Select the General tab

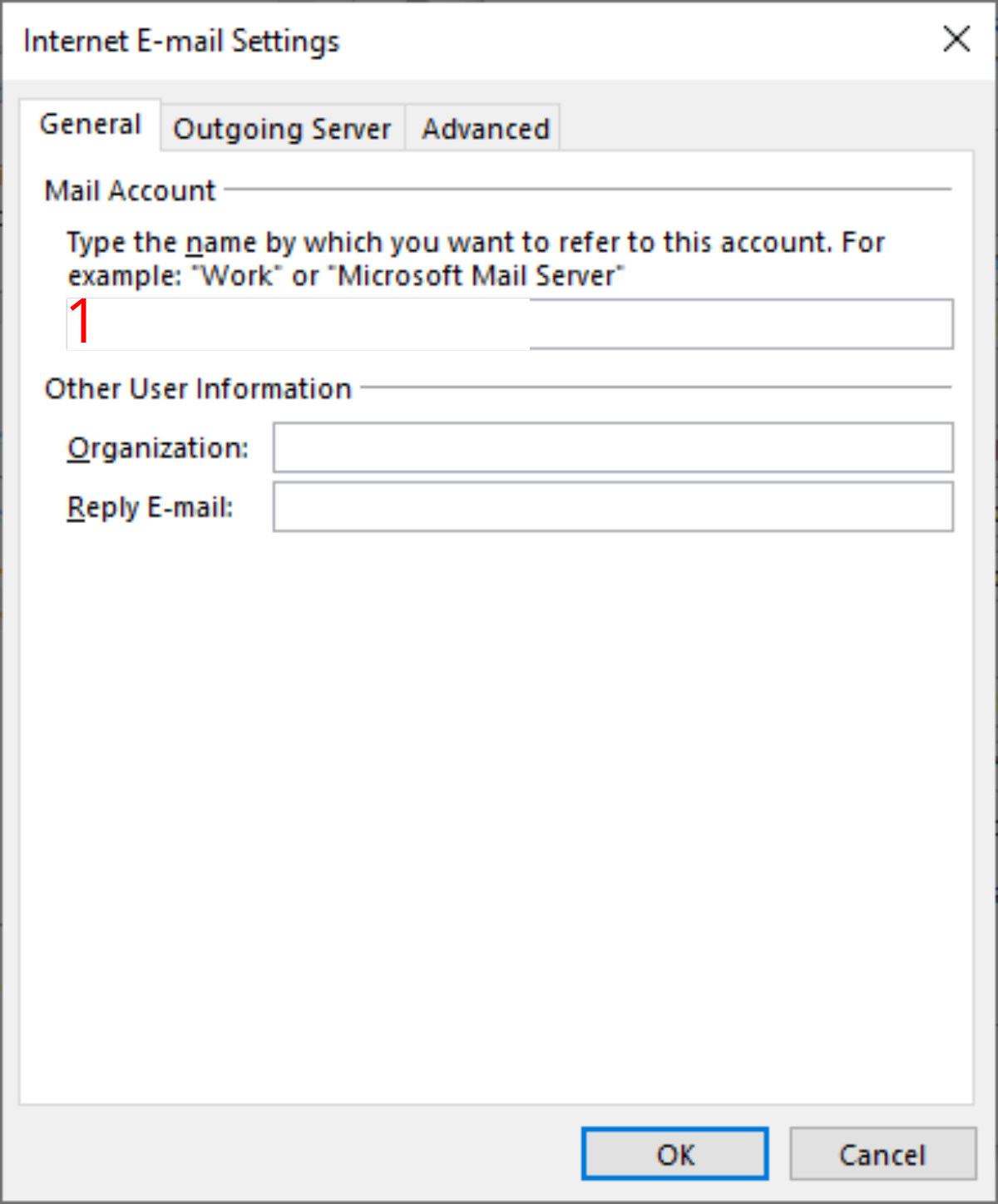90,125
